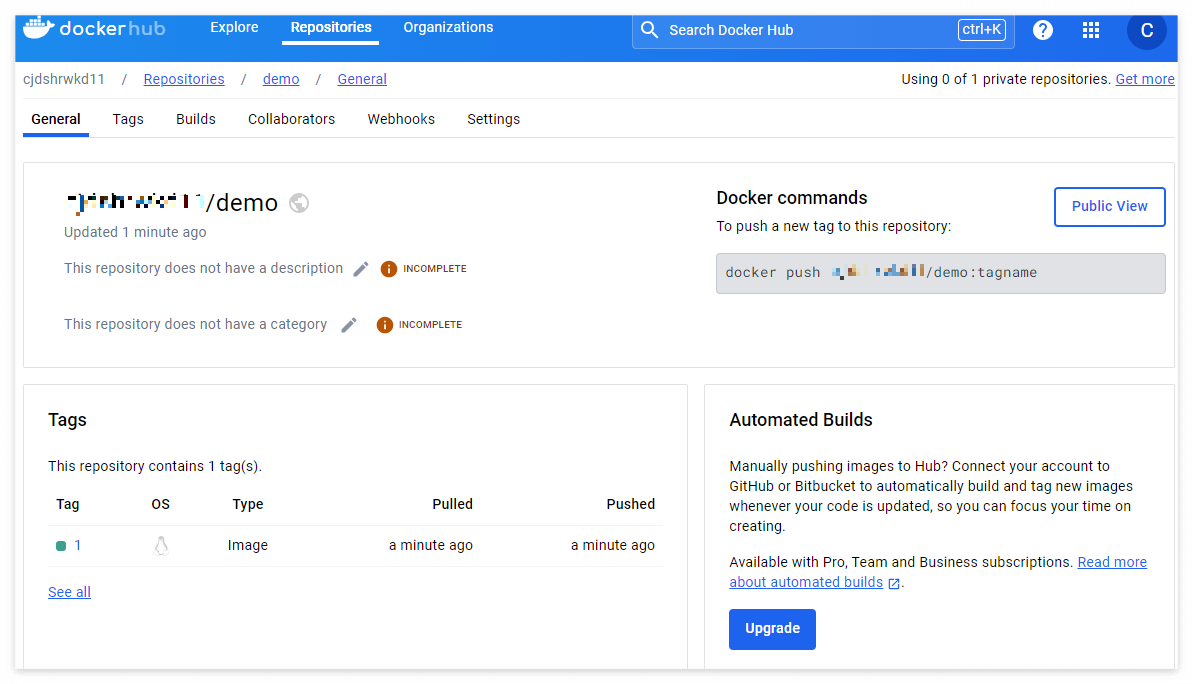Edit the repository description pencil icon
The height and width of the screenshot is (684, 1193).
361,269
